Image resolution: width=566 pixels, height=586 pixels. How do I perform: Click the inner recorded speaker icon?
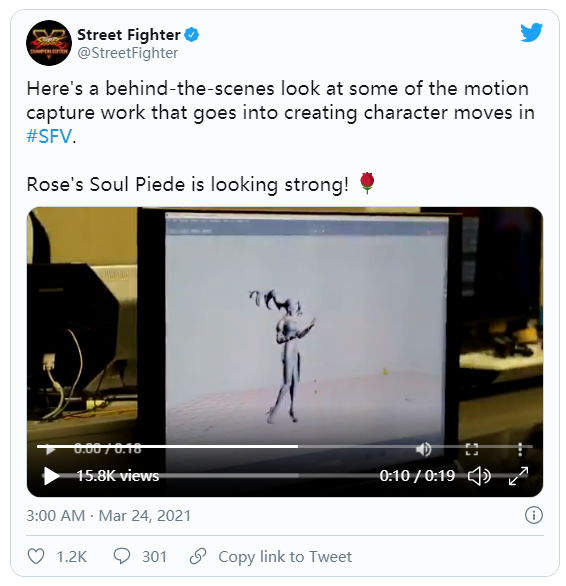pyautogui.click(x=424, y=449)
